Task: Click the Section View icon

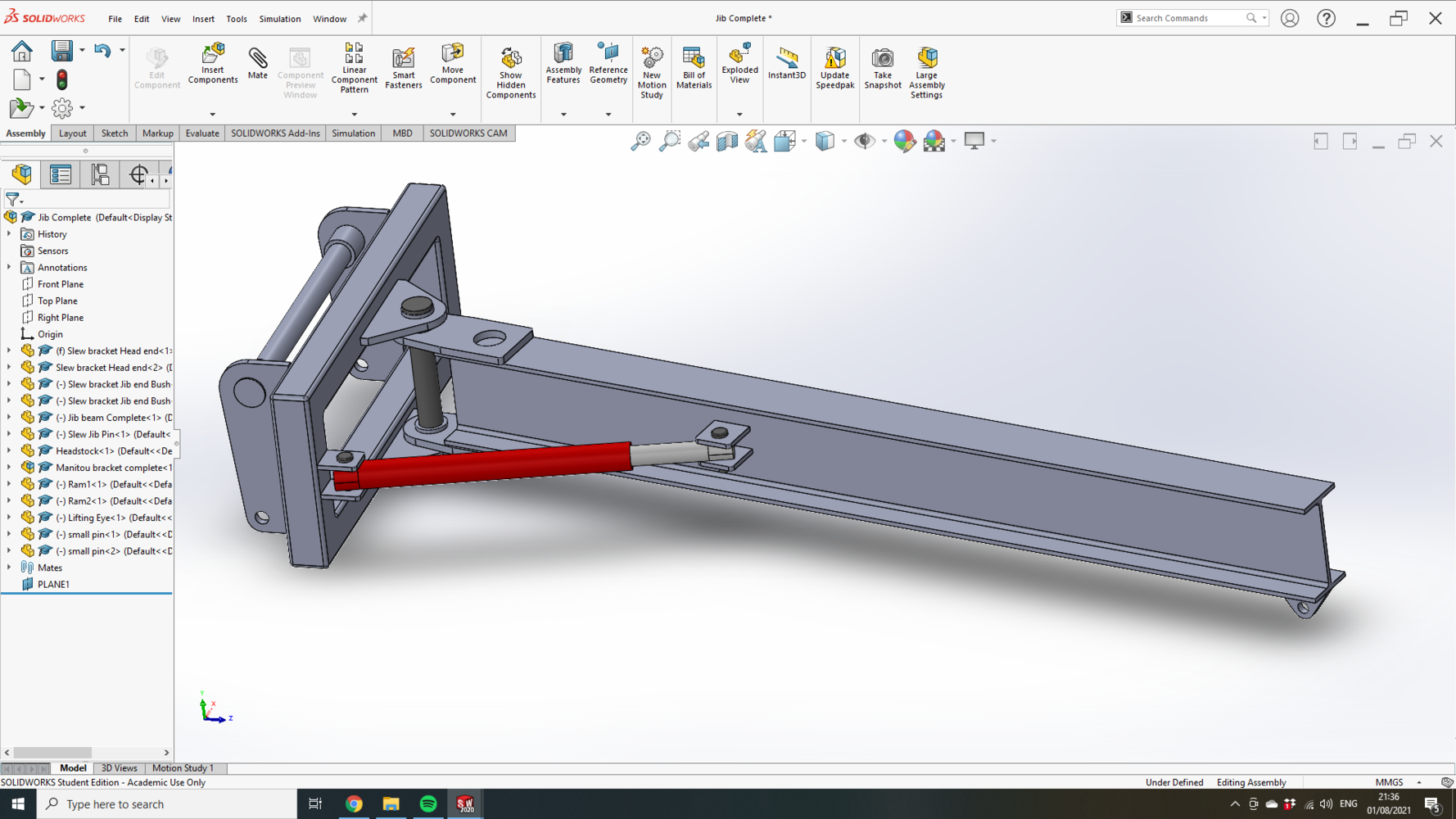Action: (x=727, y=142)
